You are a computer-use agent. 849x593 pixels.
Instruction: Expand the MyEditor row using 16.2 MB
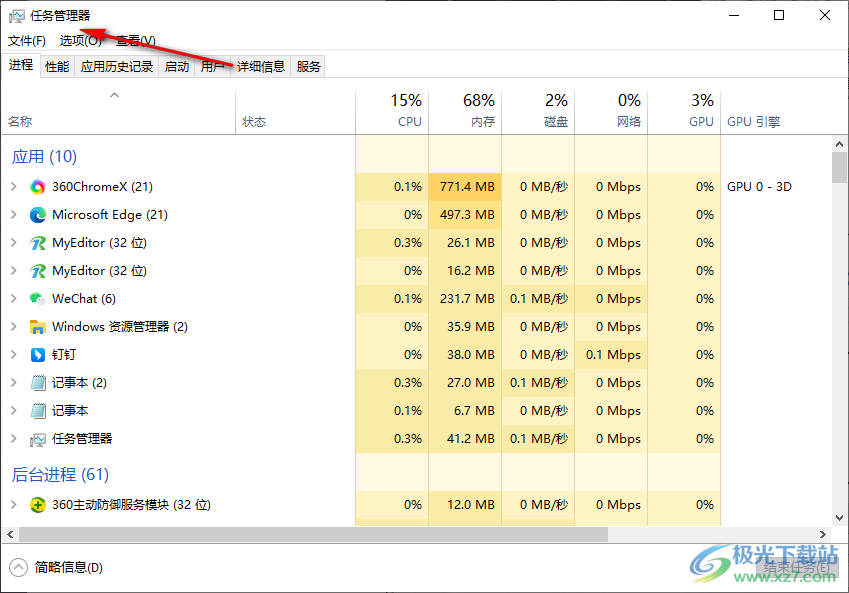click(14, 271)
